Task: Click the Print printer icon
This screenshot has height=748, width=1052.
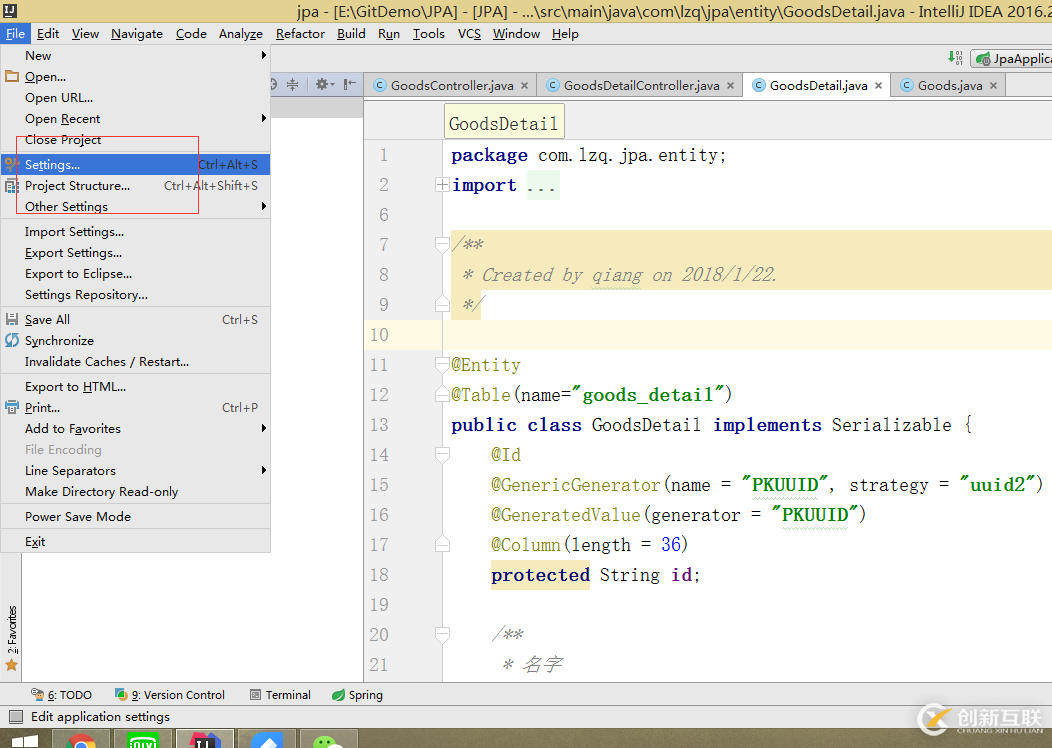Action: click(12, 407)
